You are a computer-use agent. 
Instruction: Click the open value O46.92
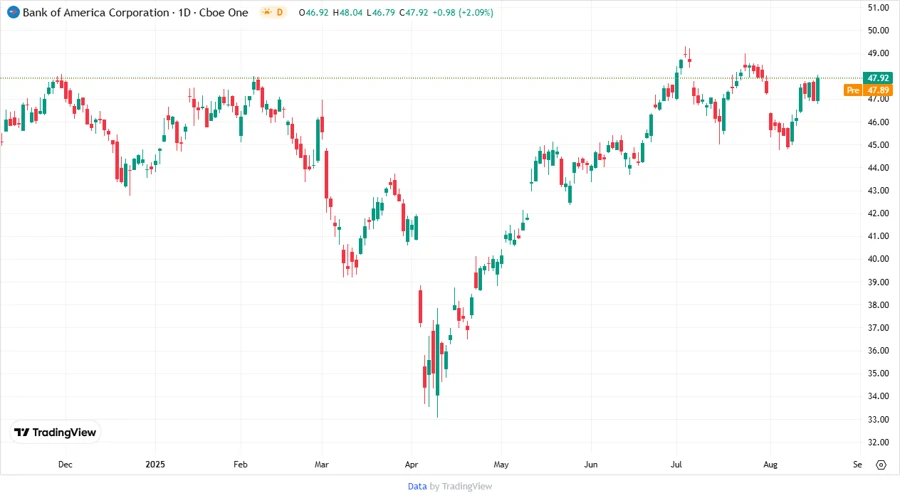click(x=316, y=12)
